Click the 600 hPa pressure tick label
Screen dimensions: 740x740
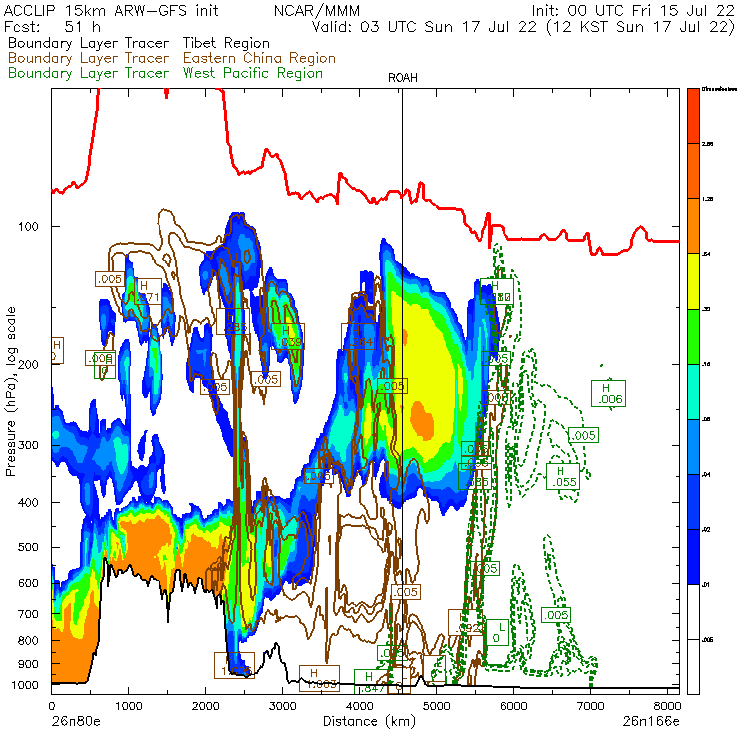pos(28,583)
